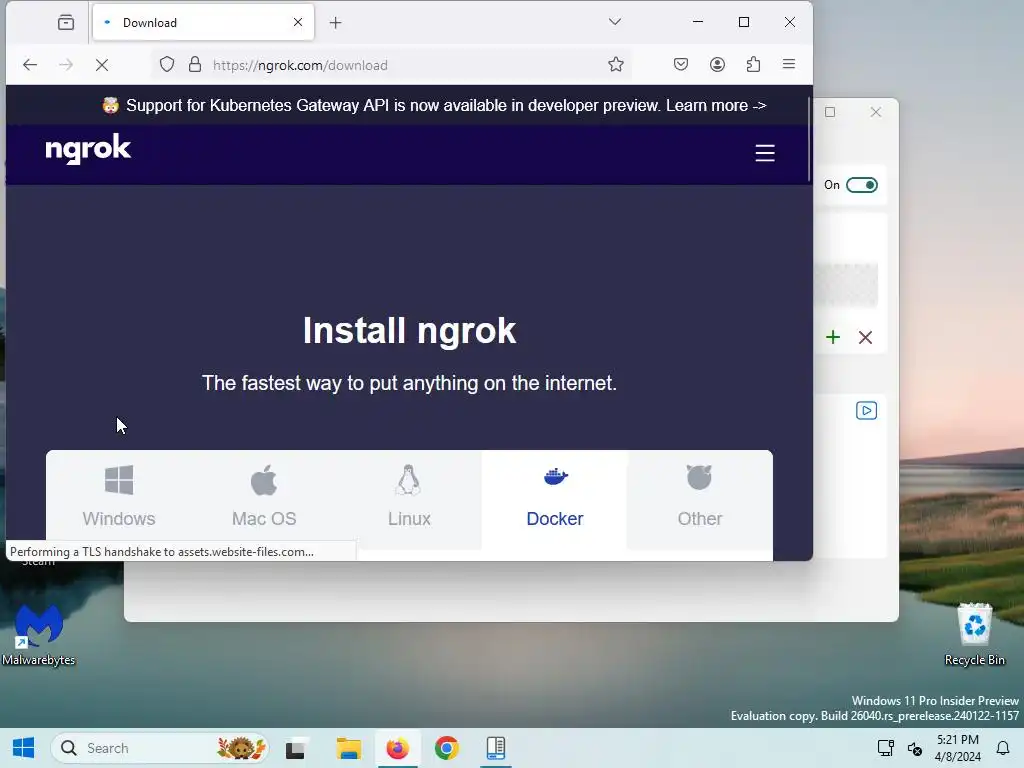
Task: Open the muted volume tray icon
Action: coord(915,748)
